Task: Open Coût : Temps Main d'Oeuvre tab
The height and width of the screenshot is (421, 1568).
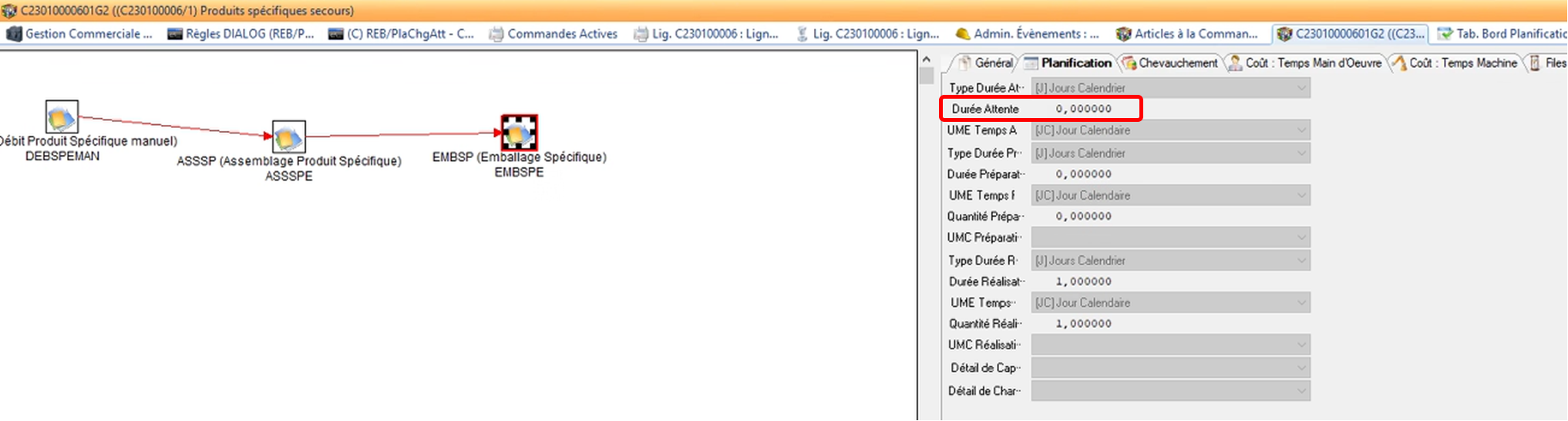Action: [1306, 63]
